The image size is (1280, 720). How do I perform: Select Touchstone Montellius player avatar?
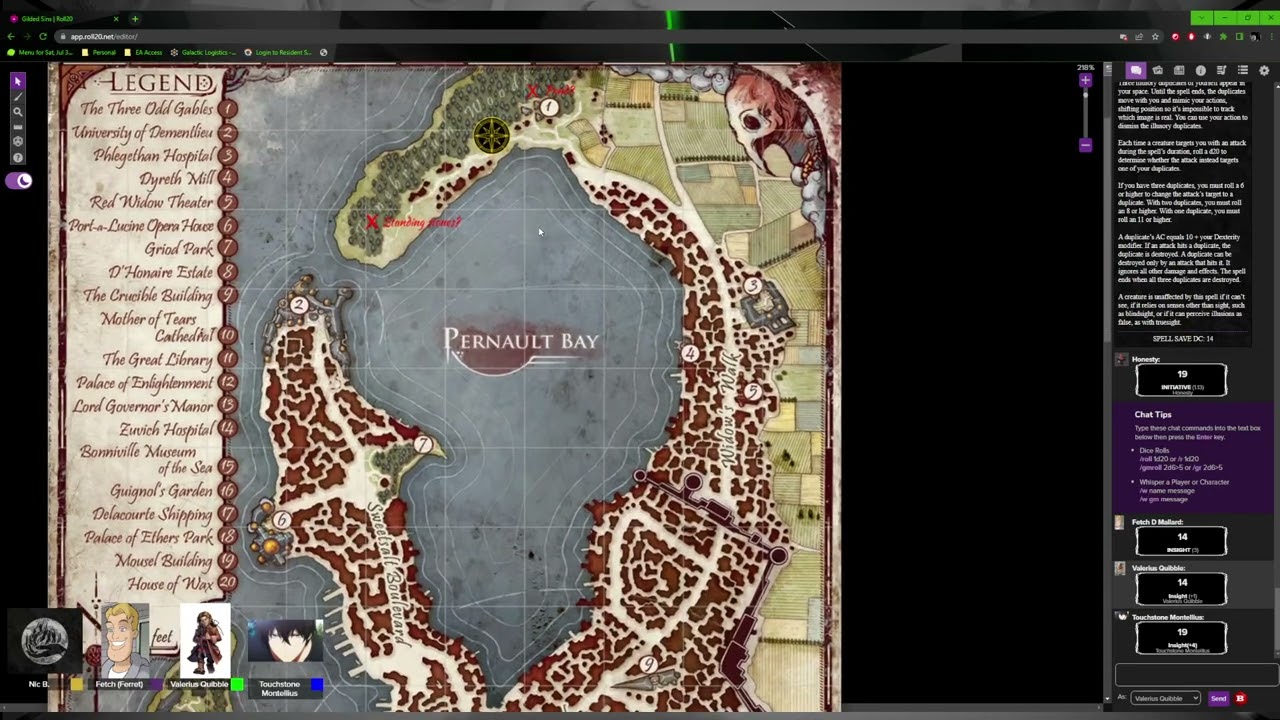pos(286,640)
